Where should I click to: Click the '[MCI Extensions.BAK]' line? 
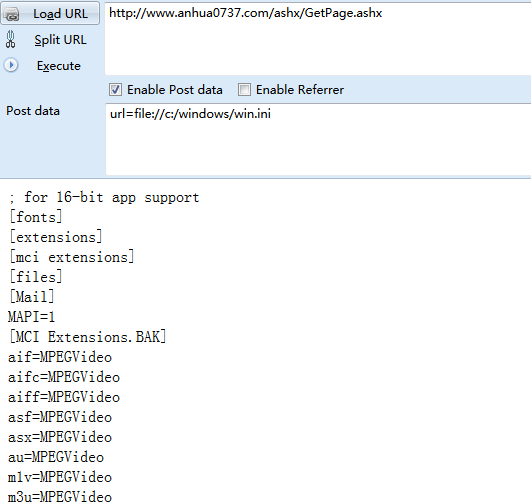click(87, 337)
